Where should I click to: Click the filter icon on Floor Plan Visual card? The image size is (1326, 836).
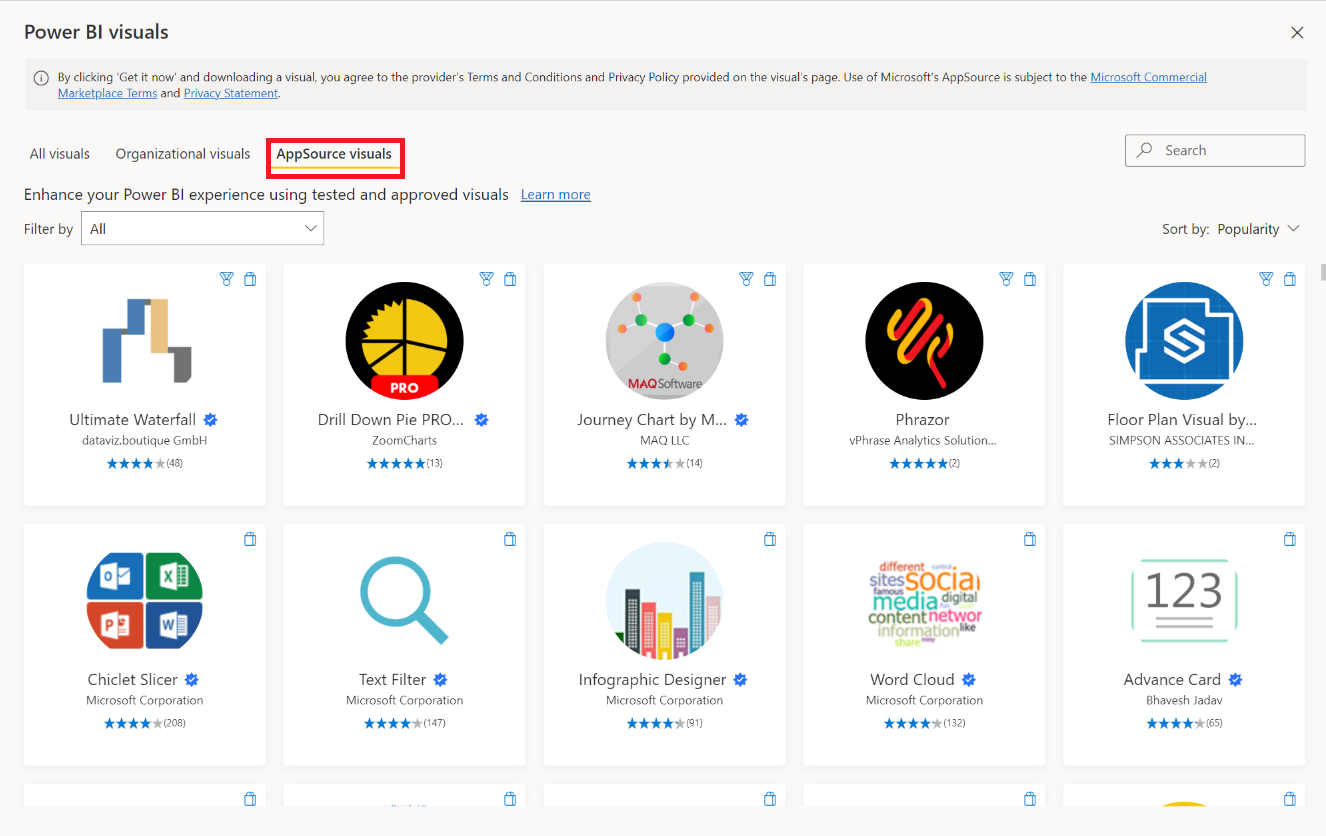point(1265,279)
